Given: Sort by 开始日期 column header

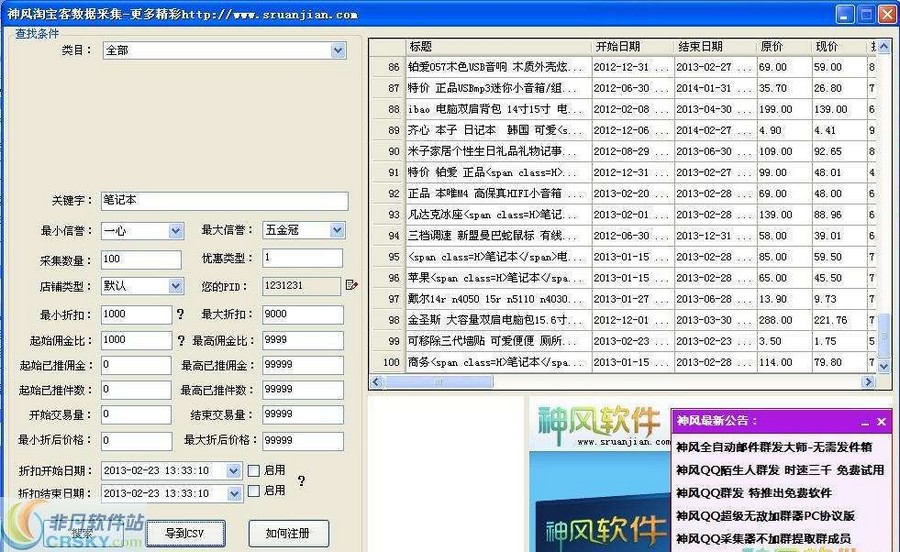Looking at the screenshot, I should [x=633, y=46].
